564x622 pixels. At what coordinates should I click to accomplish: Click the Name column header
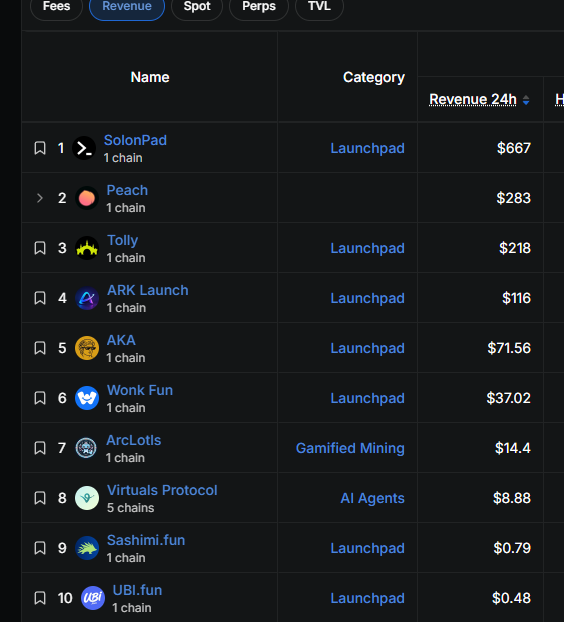[x=150, y=77]
